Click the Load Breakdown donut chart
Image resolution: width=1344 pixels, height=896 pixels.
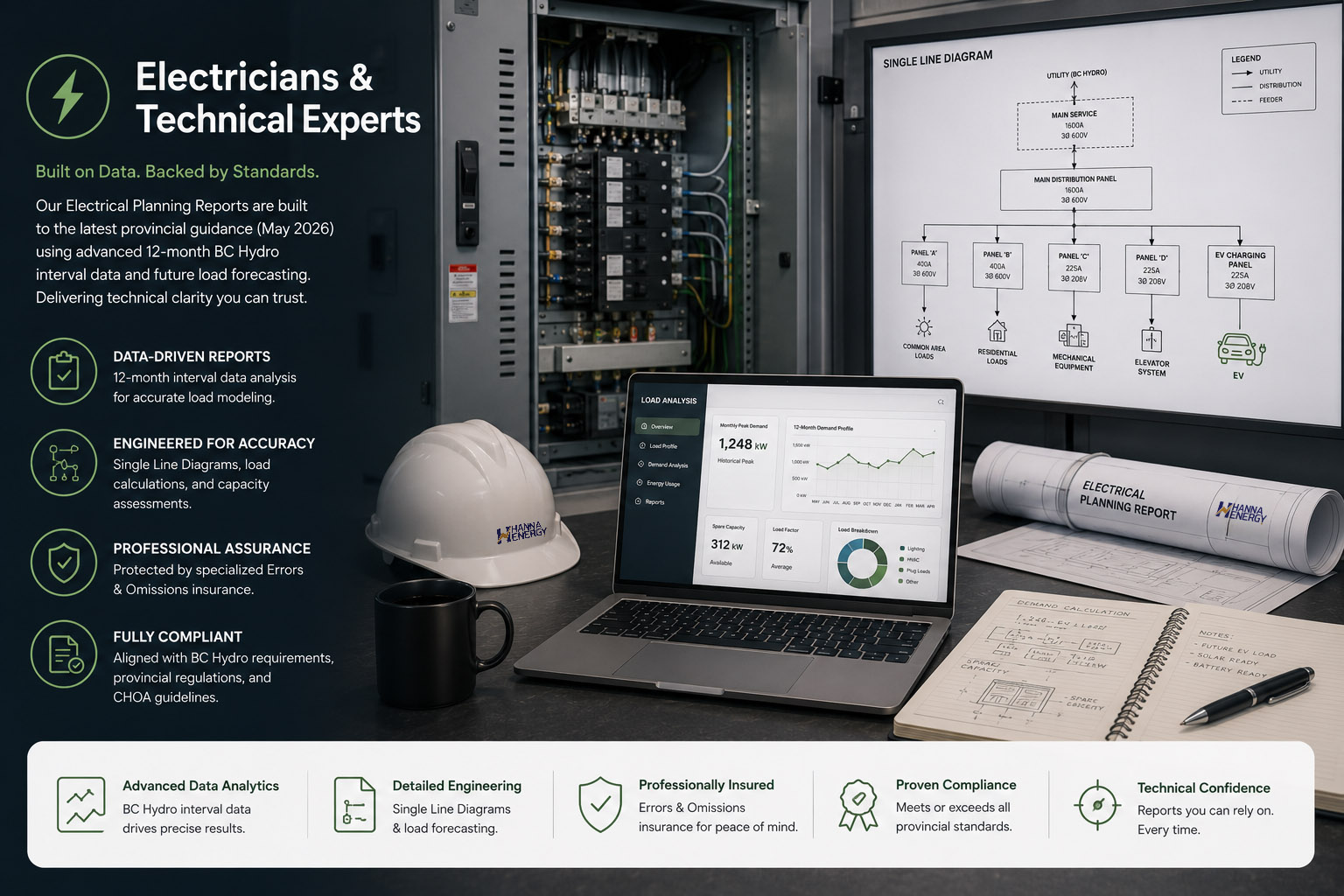(x=861, y=563)
